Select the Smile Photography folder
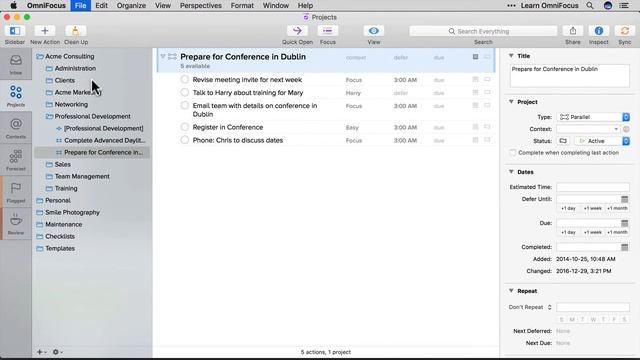This screenshot has width=640, height=360. pyautogui.click(x=72, y=212)
